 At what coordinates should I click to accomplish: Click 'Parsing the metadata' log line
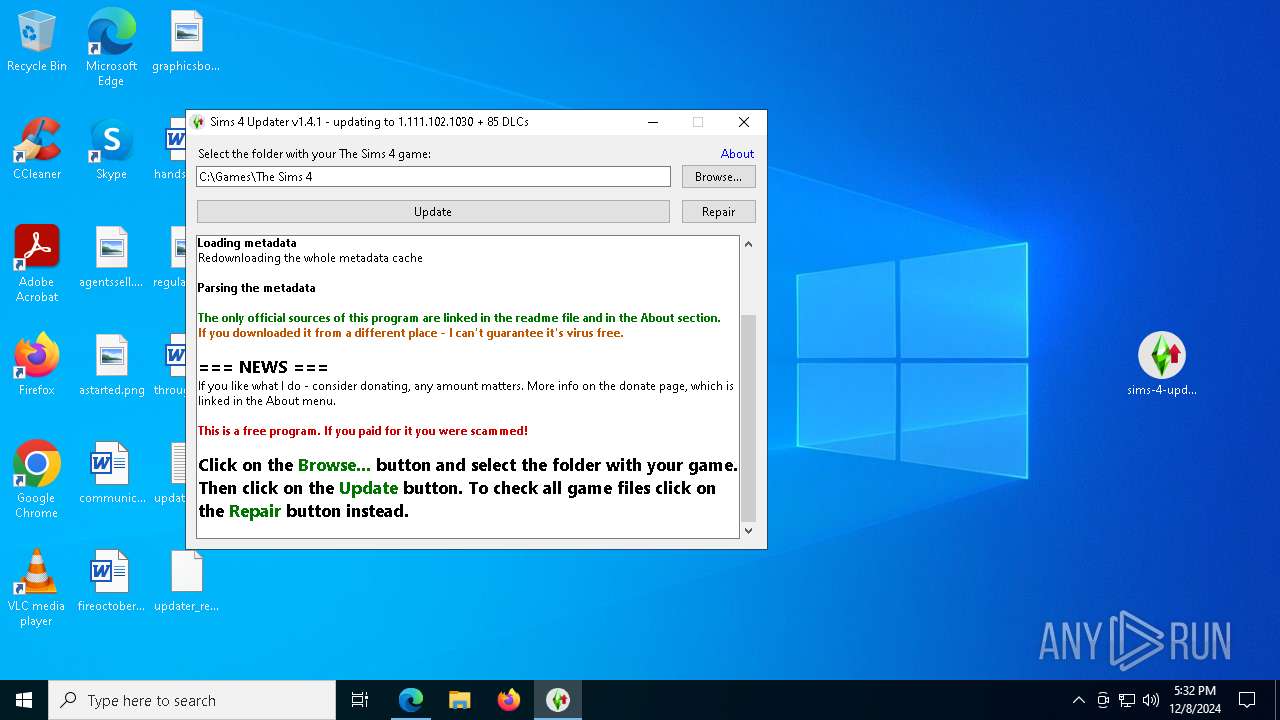click(256, 288)
